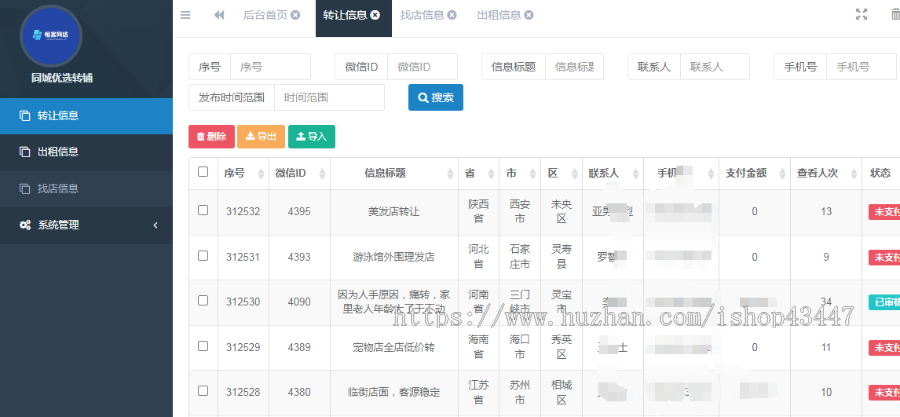Image resolution: width=900 pixels, height=417 pixels.
Task: Switch to the 找店信息 tab
Action: (x=422, y=15)
